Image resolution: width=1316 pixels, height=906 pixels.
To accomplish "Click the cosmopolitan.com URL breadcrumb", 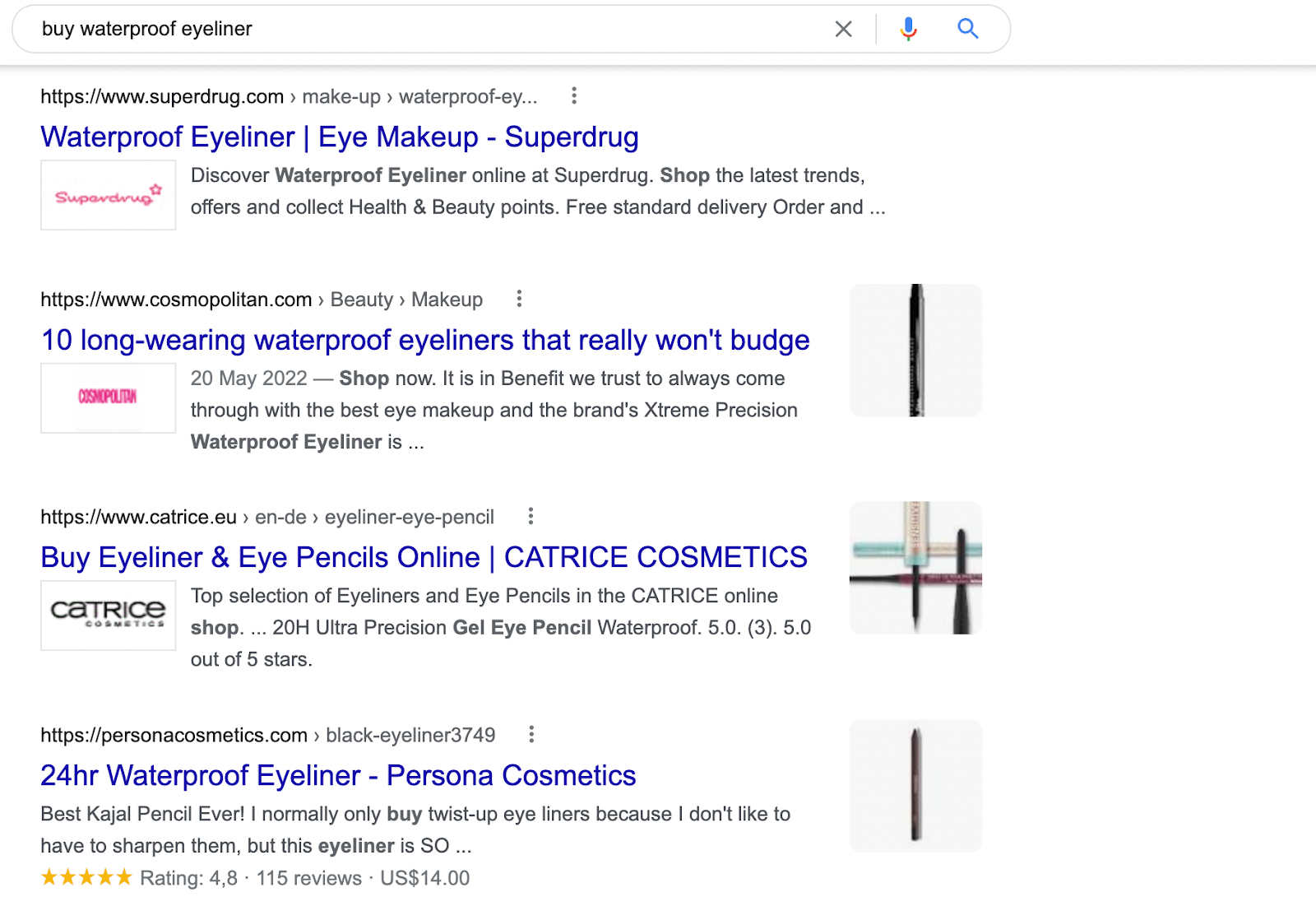I will pos(262,300).
